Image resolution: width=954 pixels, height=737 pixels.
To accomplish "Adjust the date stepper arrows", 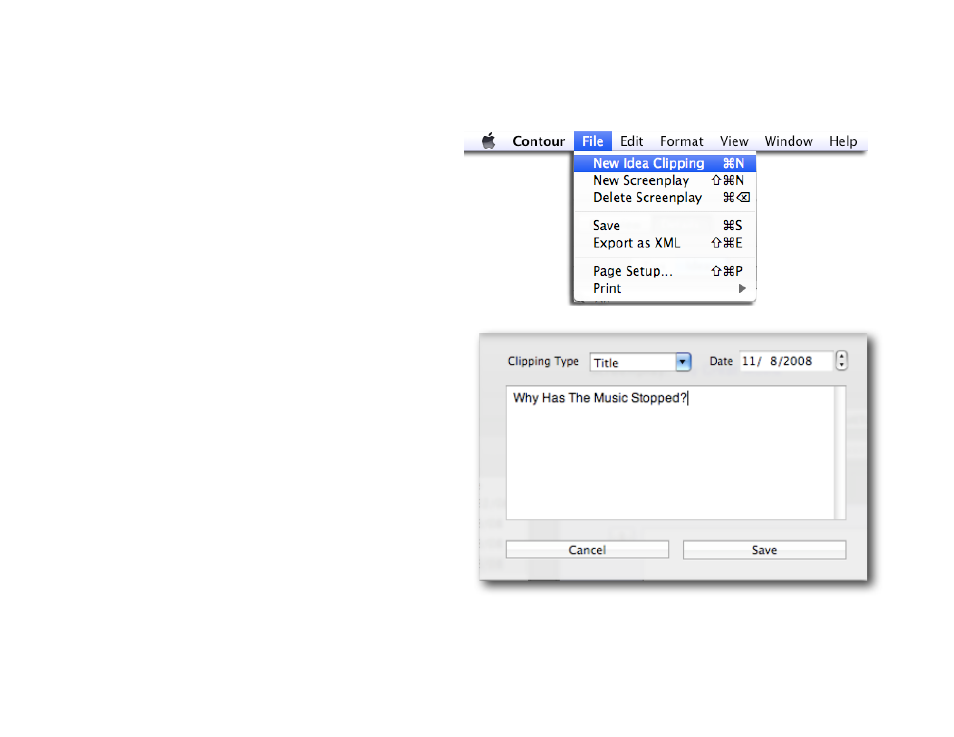I will (x=841, y=360).
